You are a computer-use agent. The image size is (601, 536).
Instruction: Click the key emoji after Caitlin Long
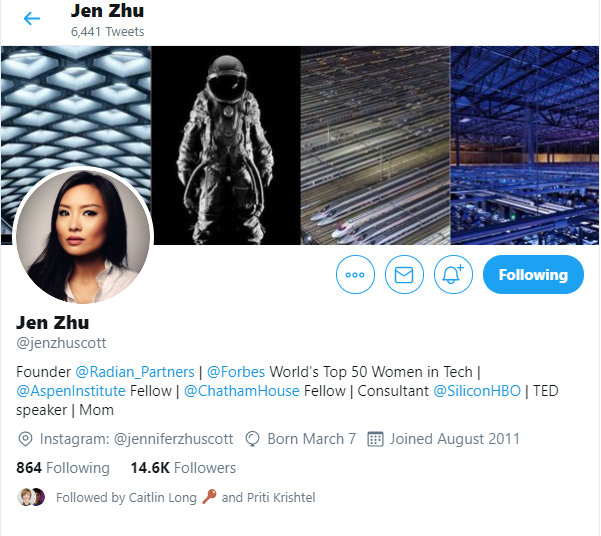point(209,497)
